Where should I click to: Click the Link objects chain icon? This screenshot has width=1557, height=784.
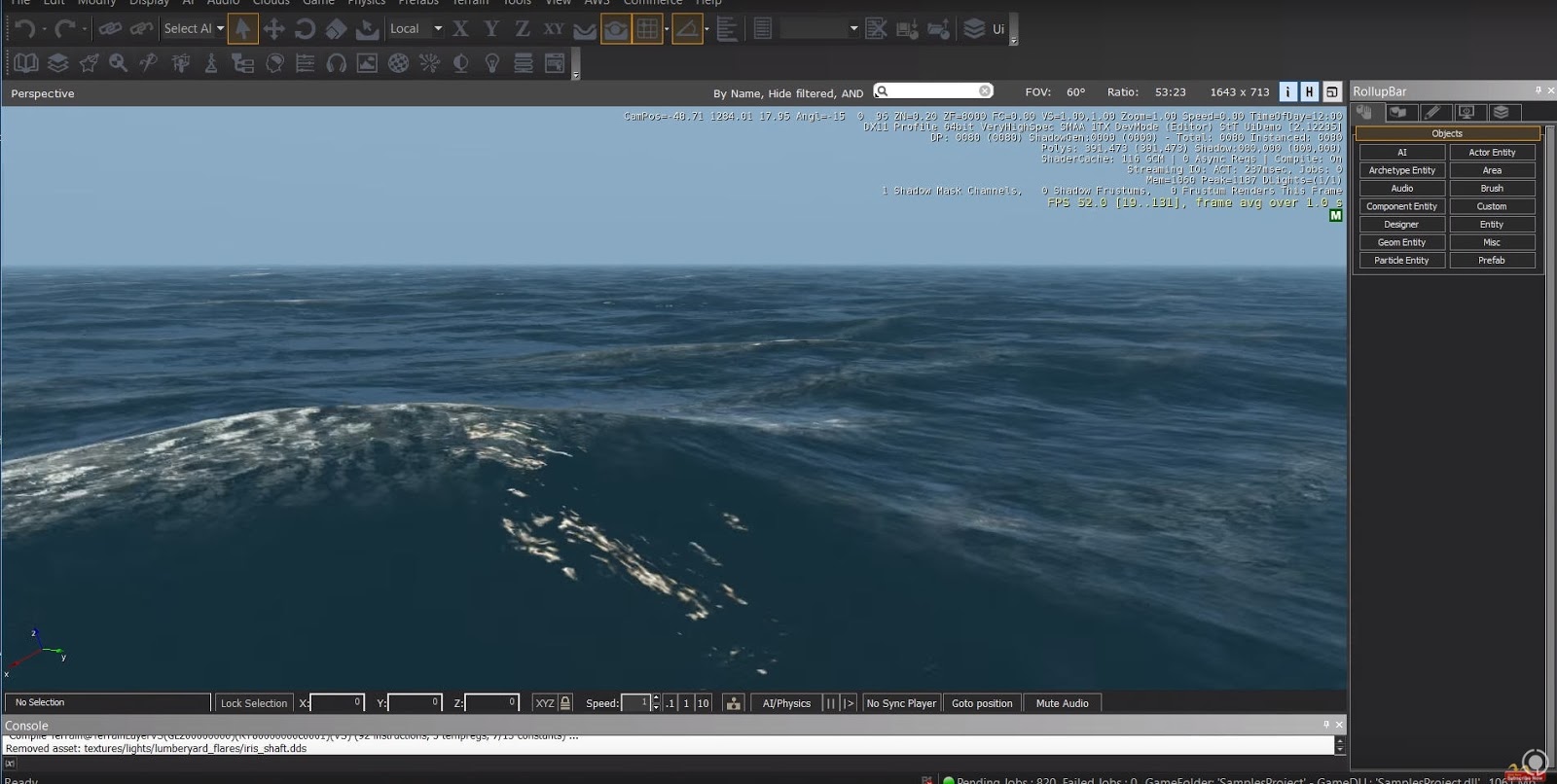click(110, 29)
